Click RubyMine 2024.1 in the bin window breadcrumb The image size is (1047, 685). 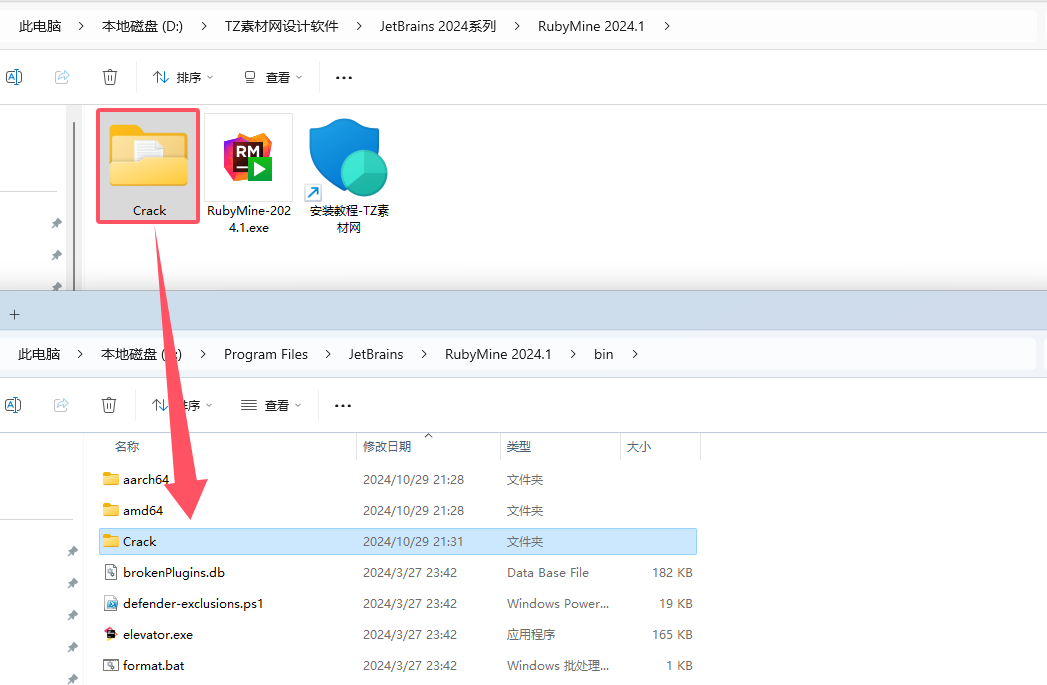pyautogui.click(x=498, y=354)
